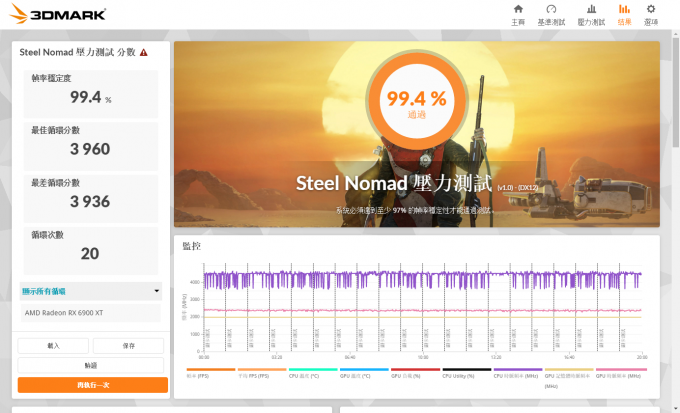Image resolution: width=680 pixels, height=413 pixels.
Task: Toggle the blue GPU 溫度 (°C) legend series
Action: pyautogui.click(x=364, y=373)
